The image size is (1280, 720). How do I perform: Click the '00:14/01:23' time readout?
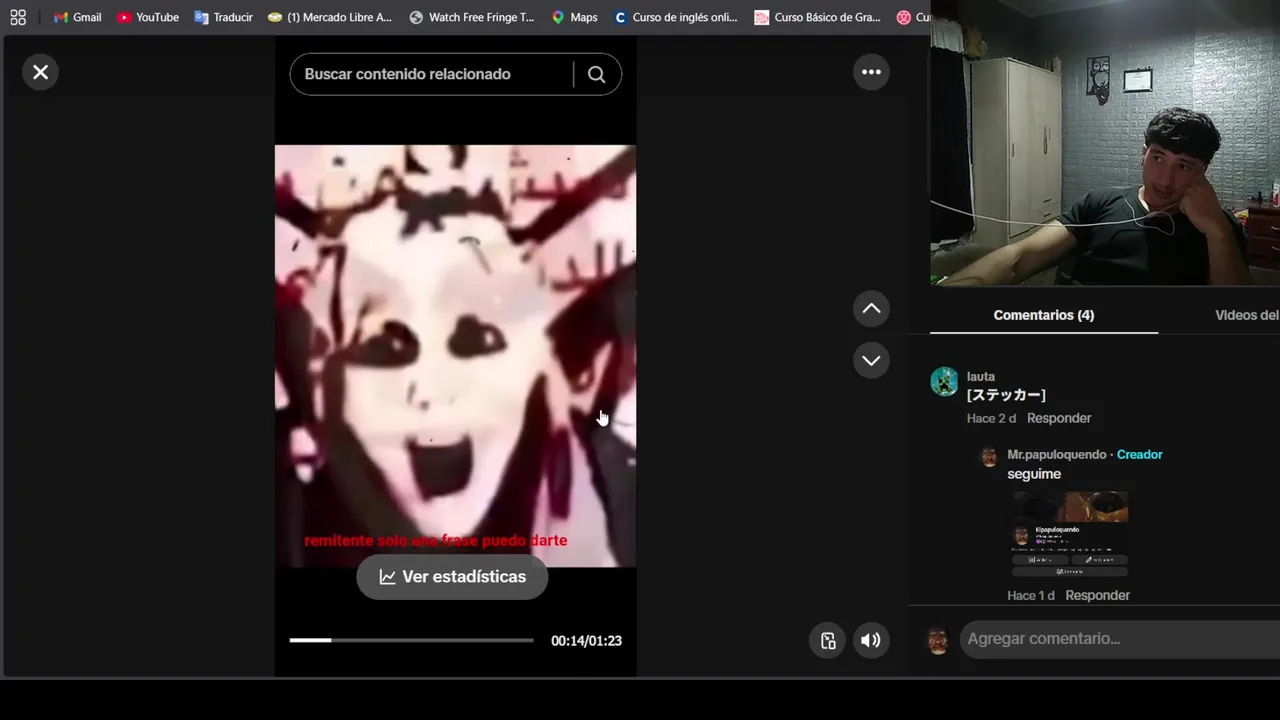(586, 641)
